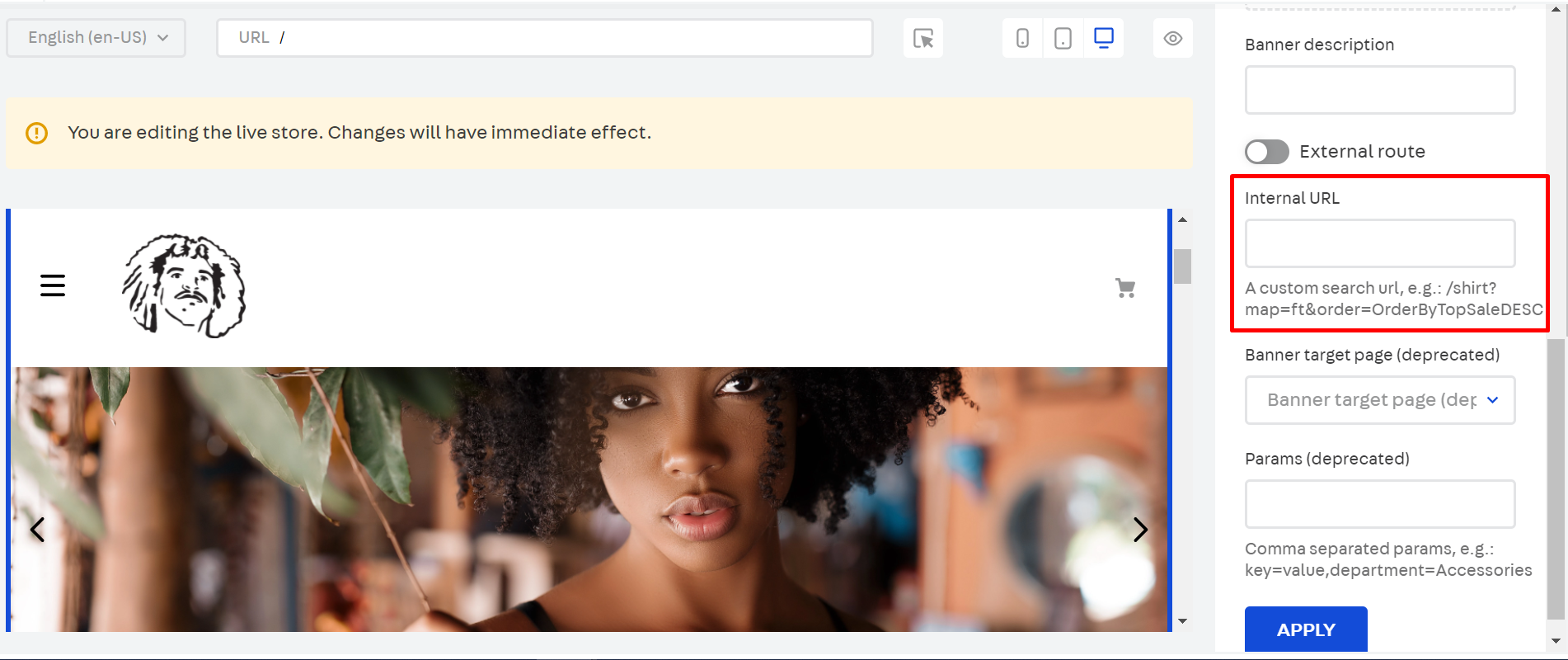Switch to mobile phone preview
Viewport: 1568px width, 660px height.
click(1022, 39)
